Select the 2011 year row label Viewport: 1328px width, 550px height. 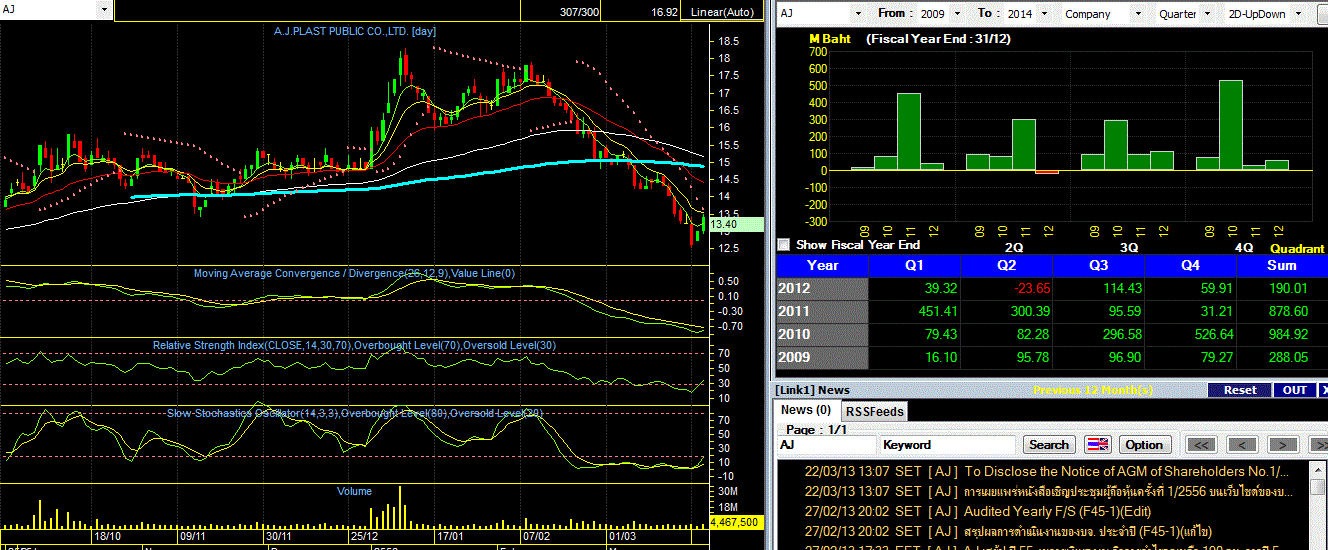[822, 312]
